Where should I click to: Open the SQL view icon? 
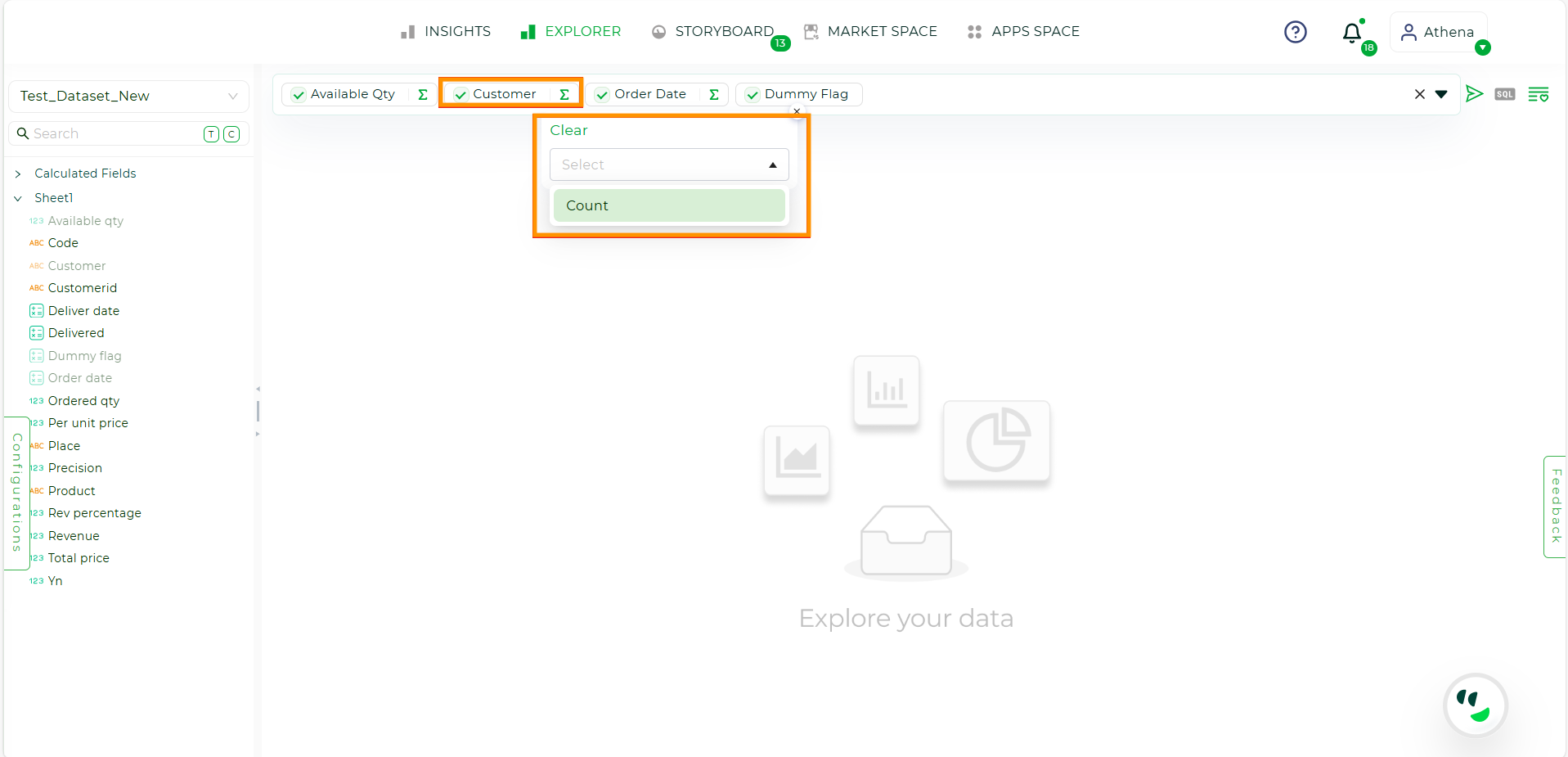[x=1504, y=94]
